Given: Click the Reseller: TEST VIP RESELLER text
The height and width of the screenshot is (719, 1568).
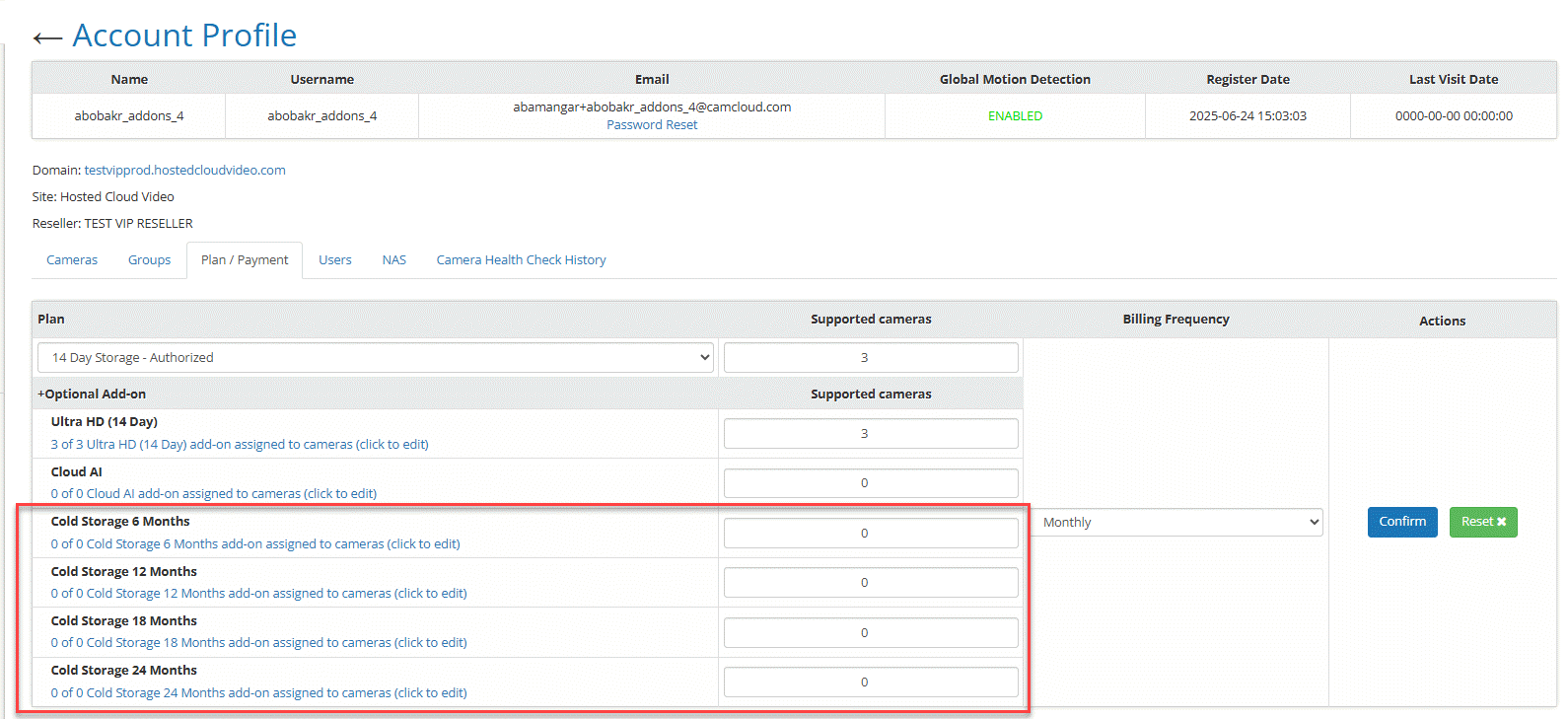Looking at the screenshot, I should [112, 224].
